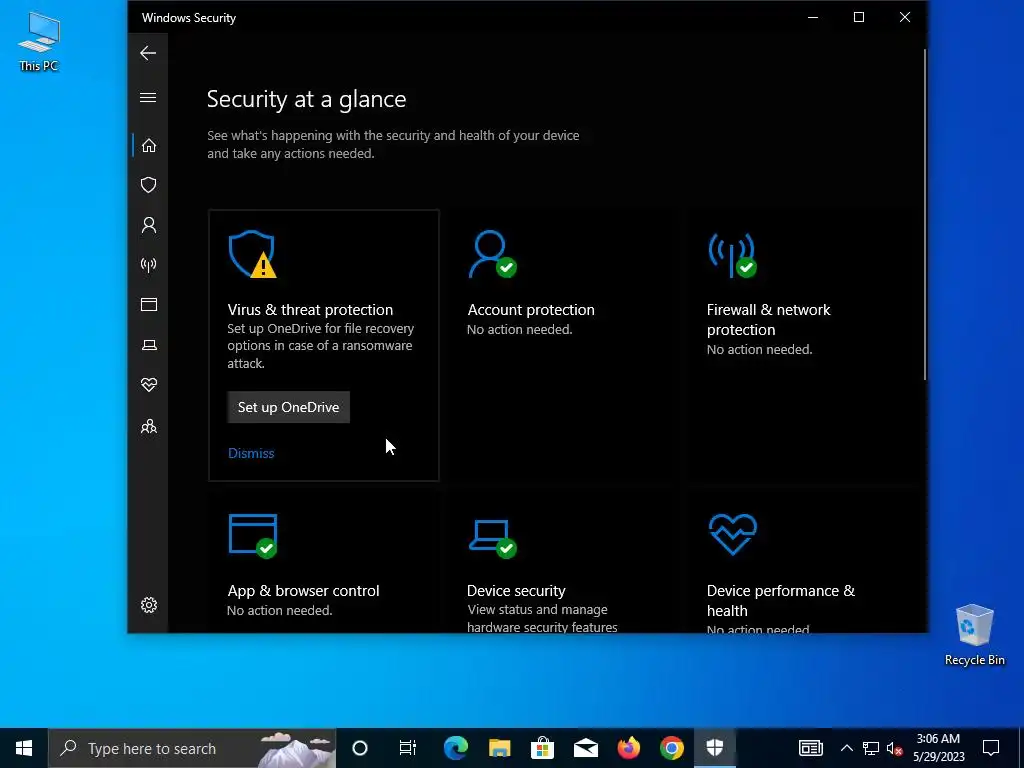1024x768 pixels.
Task: Open Firewall & network protection heading
Action: (x=769, y=319)
